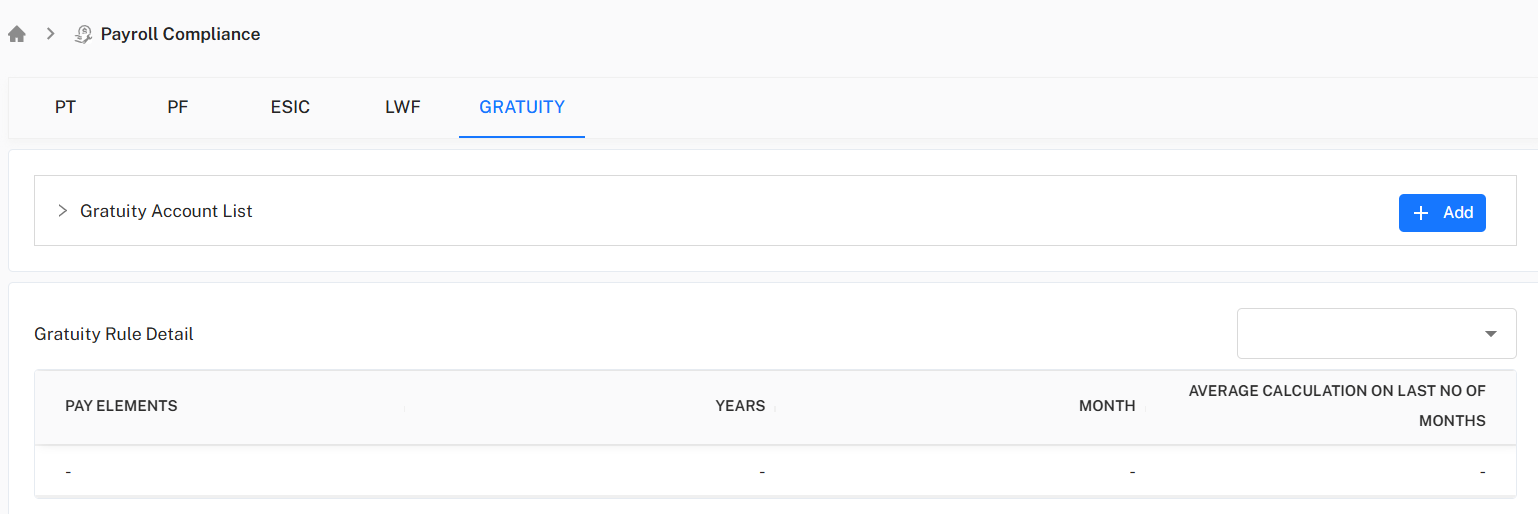Click the Average Calculation column header
Screen dimensions: 1538x514
pyautogui.click(x=1336, y=405)
